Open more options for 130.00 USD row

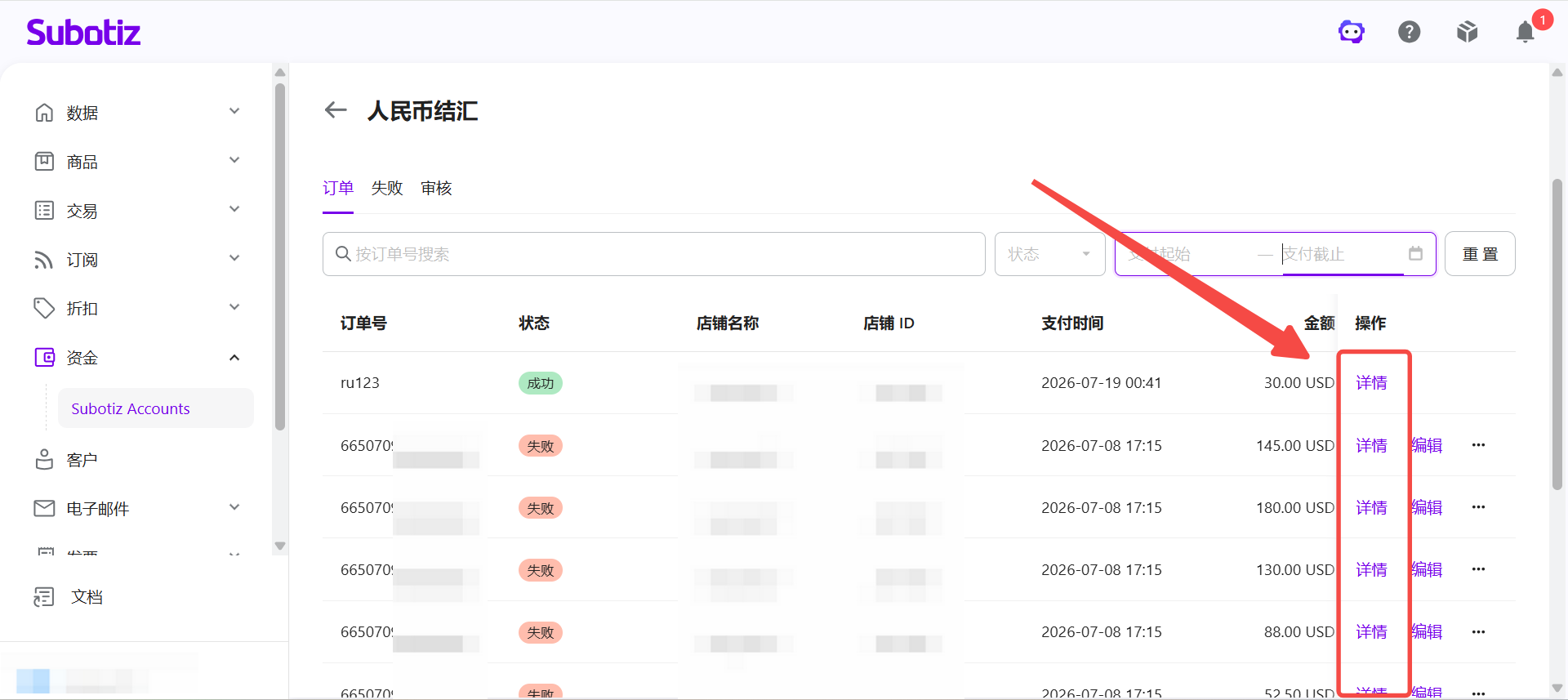[1478, 569]
